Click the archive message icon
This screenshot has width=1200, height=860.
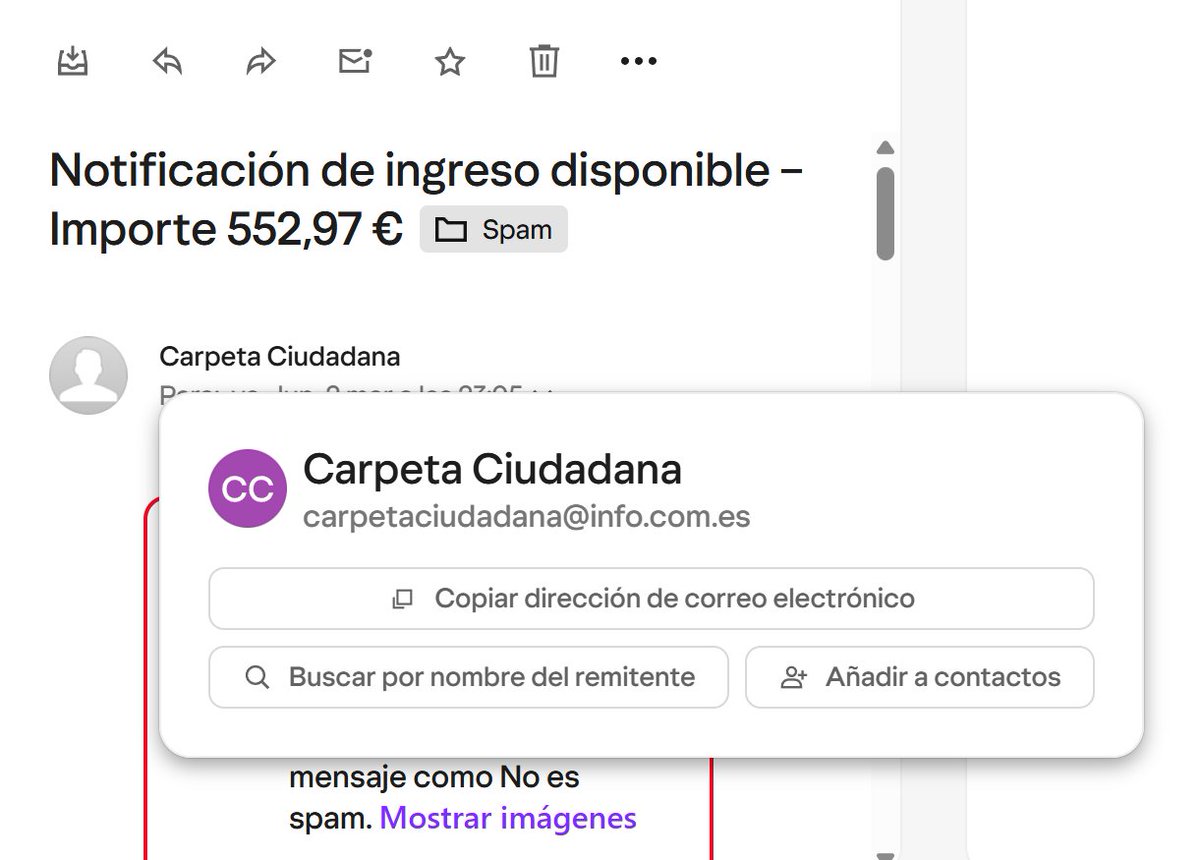pos(73,62)
